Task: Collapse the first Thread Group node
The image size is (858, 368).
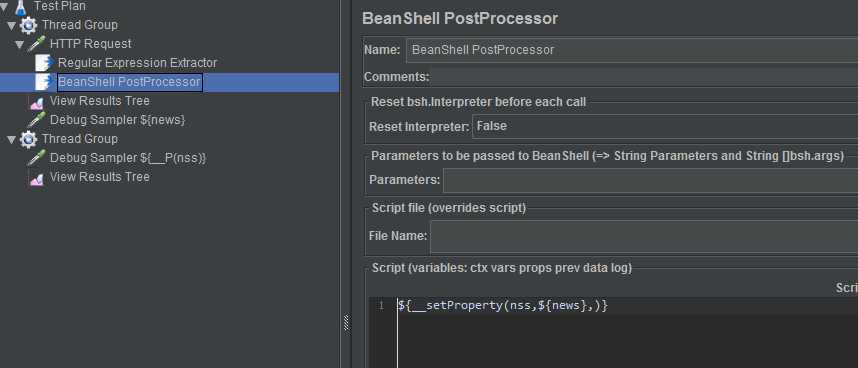Action: (11, 26)
